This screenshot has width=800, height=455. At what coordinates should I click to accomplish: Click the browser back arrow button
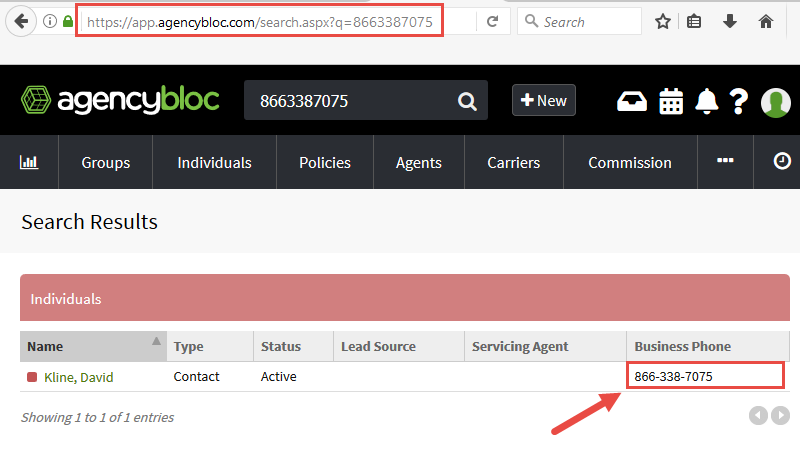coord(21,21)
